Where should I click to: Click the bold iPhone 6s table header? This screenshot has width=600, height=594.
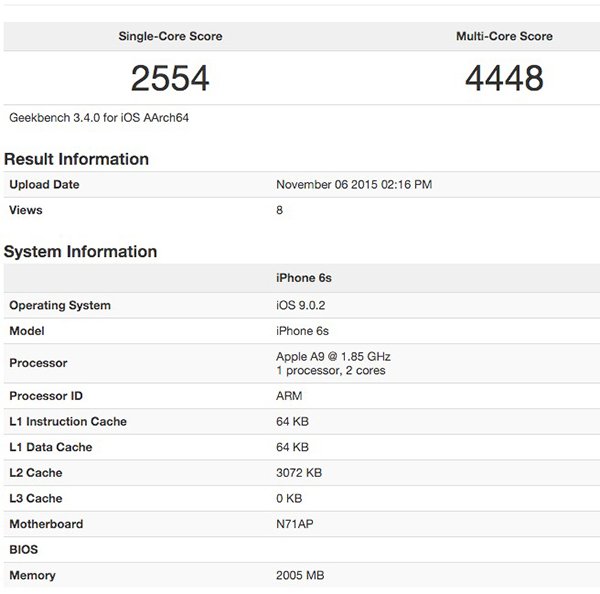[x=304, y=278]
